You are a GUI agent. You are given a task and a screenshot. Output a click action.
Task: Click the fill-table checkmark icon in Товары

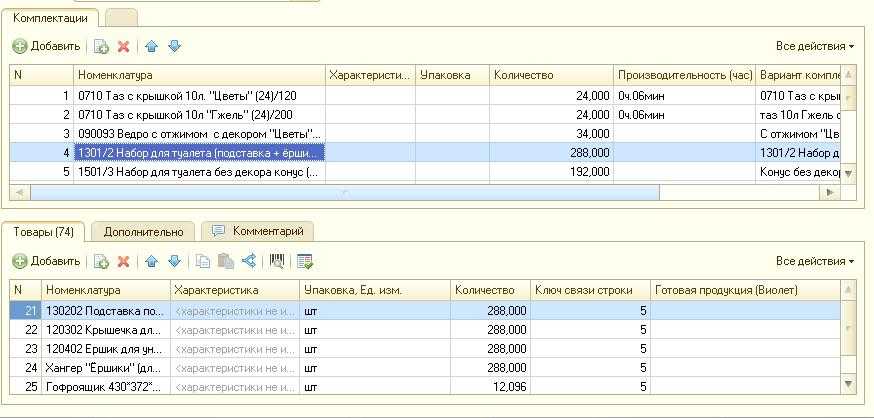(x=305, y=261)
